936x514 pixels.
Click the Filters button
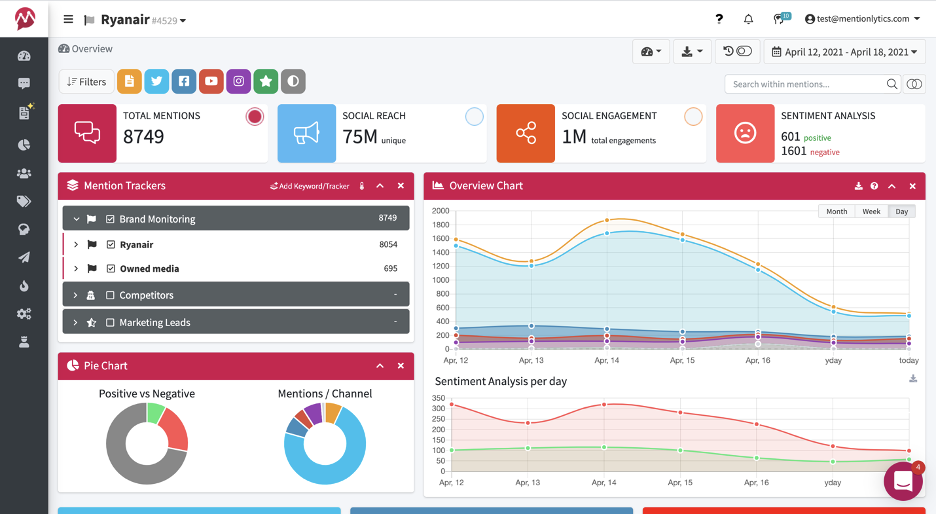pyautogui.click(x=87, y=82)
